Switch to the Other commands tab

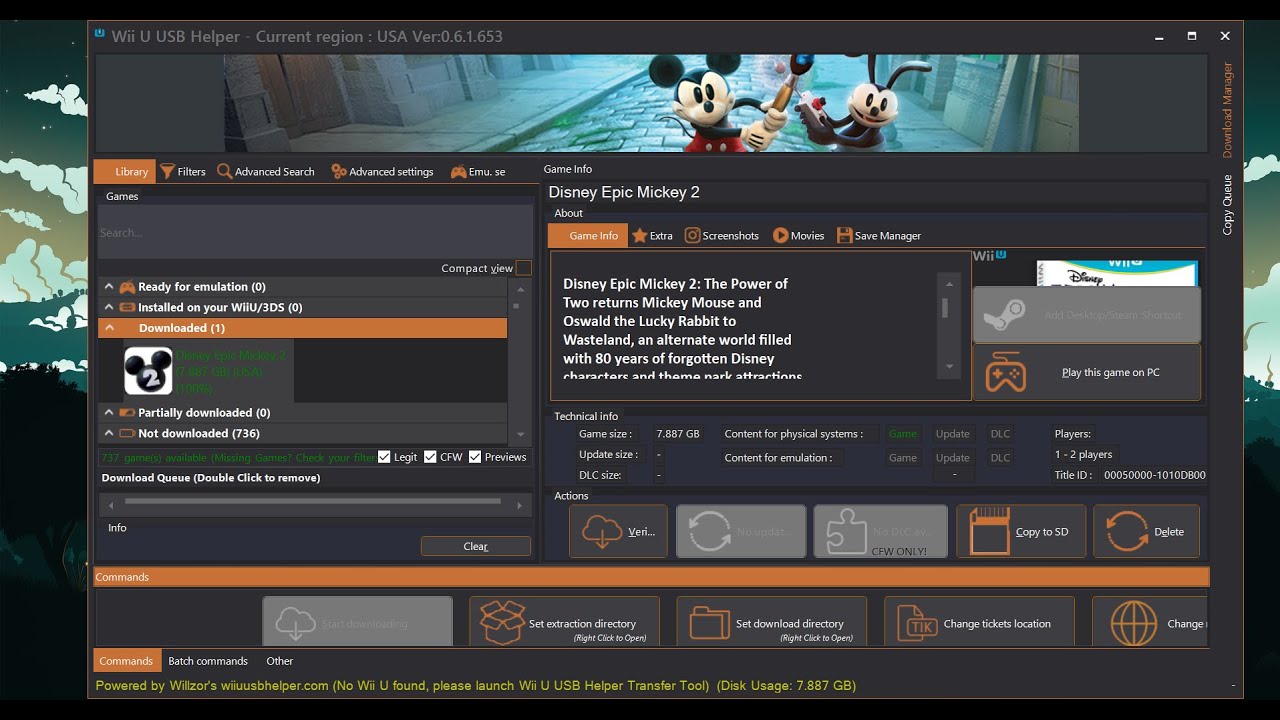pos(280,661)
